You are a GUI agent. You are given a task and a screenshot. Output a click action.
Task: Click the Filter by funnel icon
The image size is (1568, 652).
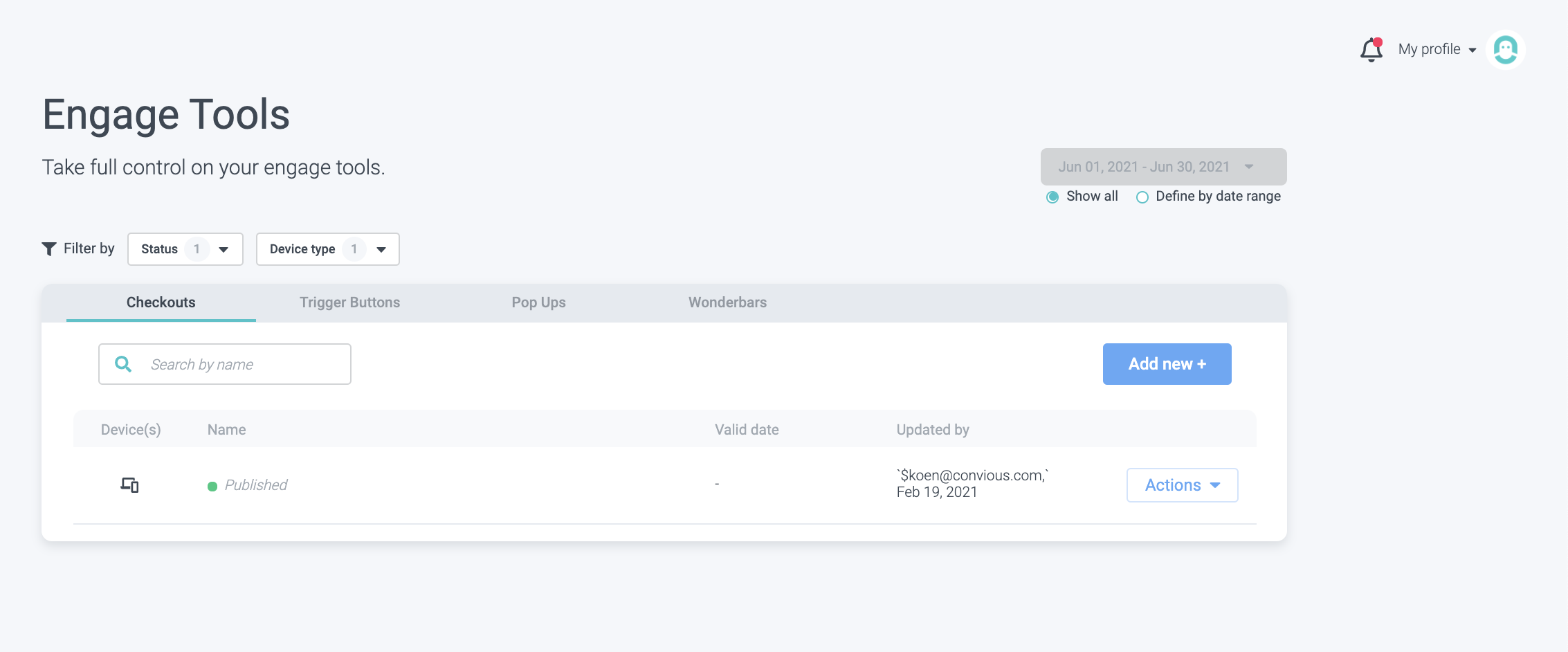tap(49, 248)
